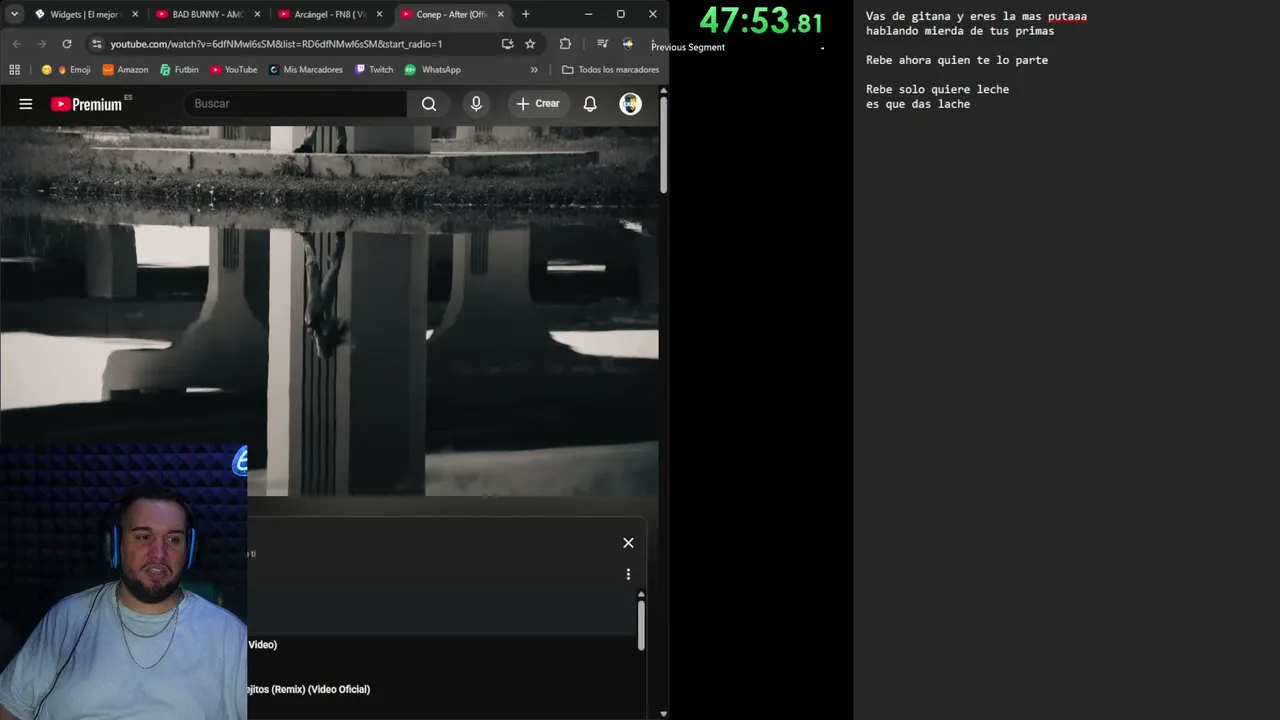
Task: Open the playlist three-dot options menu
Action: point(628,574)
